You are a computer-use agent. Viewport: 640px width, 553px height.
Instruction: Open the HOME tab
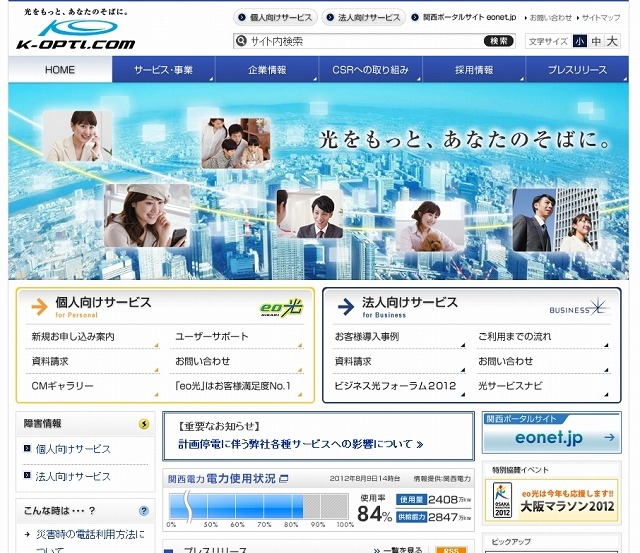[60, 69]
